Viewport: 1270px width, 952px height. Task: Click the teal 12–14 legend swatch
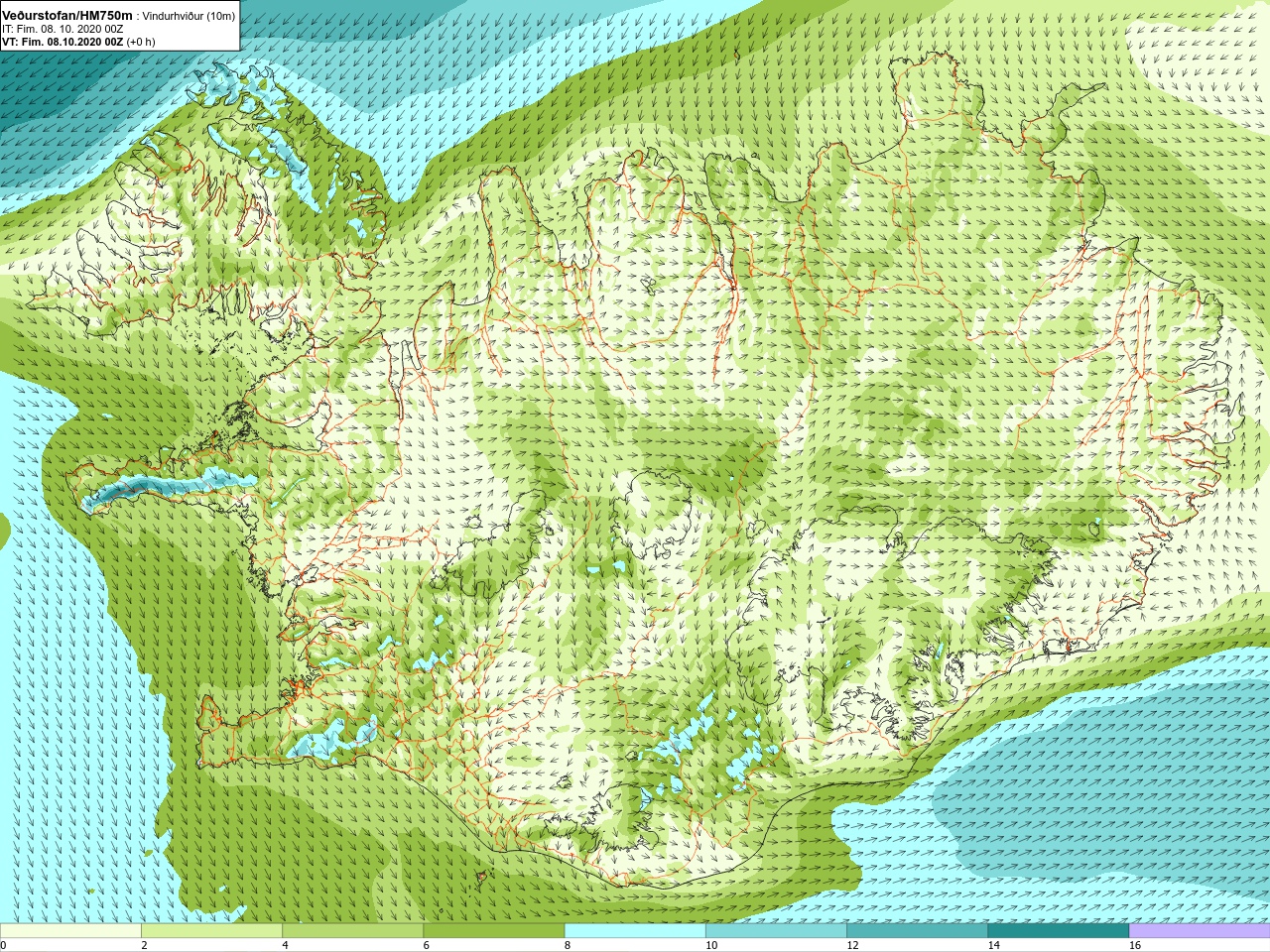click(x=917, y=931)
